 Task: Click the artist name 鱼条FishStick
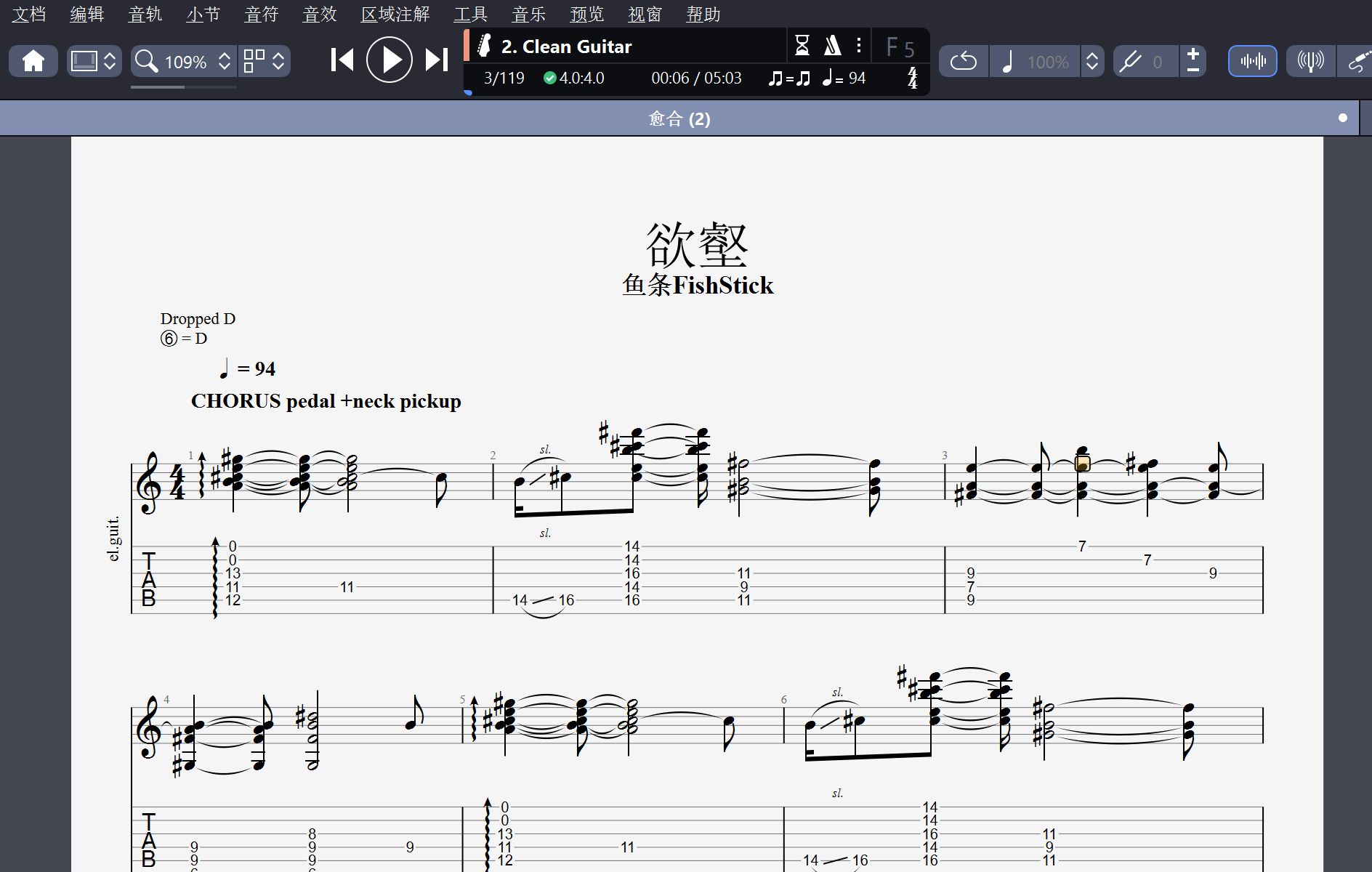point(698,285)
